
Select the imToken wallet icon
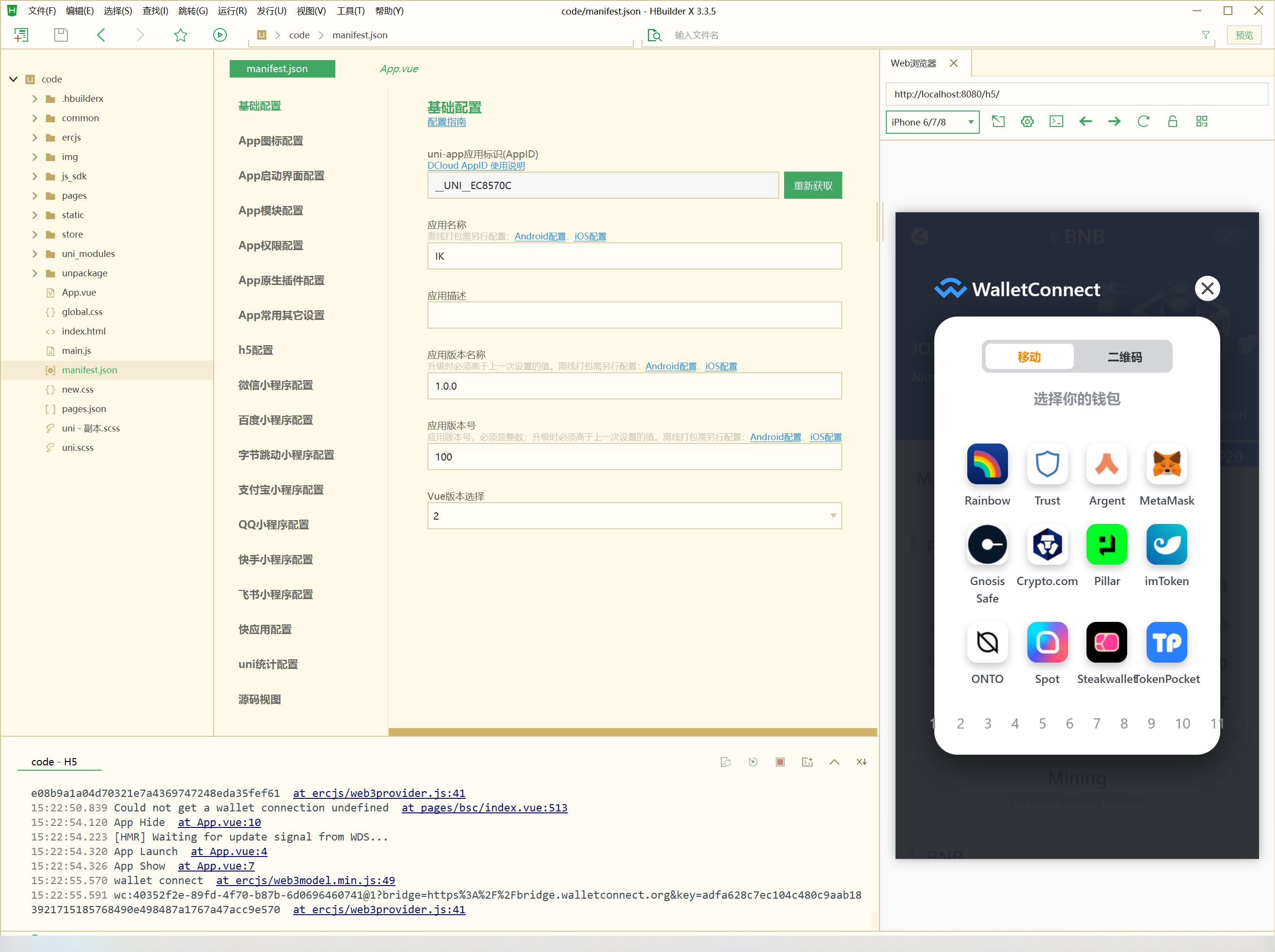1165,545
